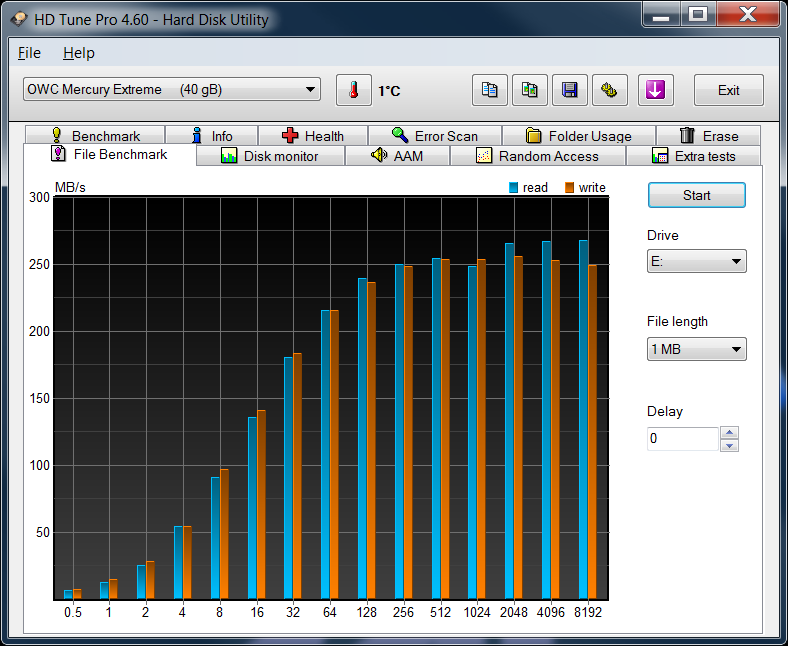Increase Delay with the up spinner arrow

(730, 433)
